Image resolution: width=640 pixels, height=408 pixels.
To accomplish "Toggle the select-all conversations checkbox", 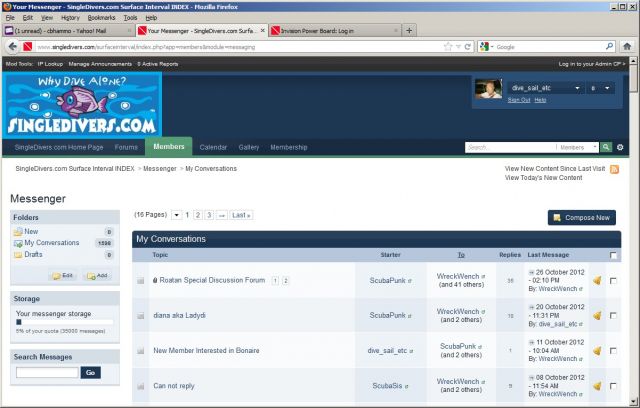I will point(613,255).
